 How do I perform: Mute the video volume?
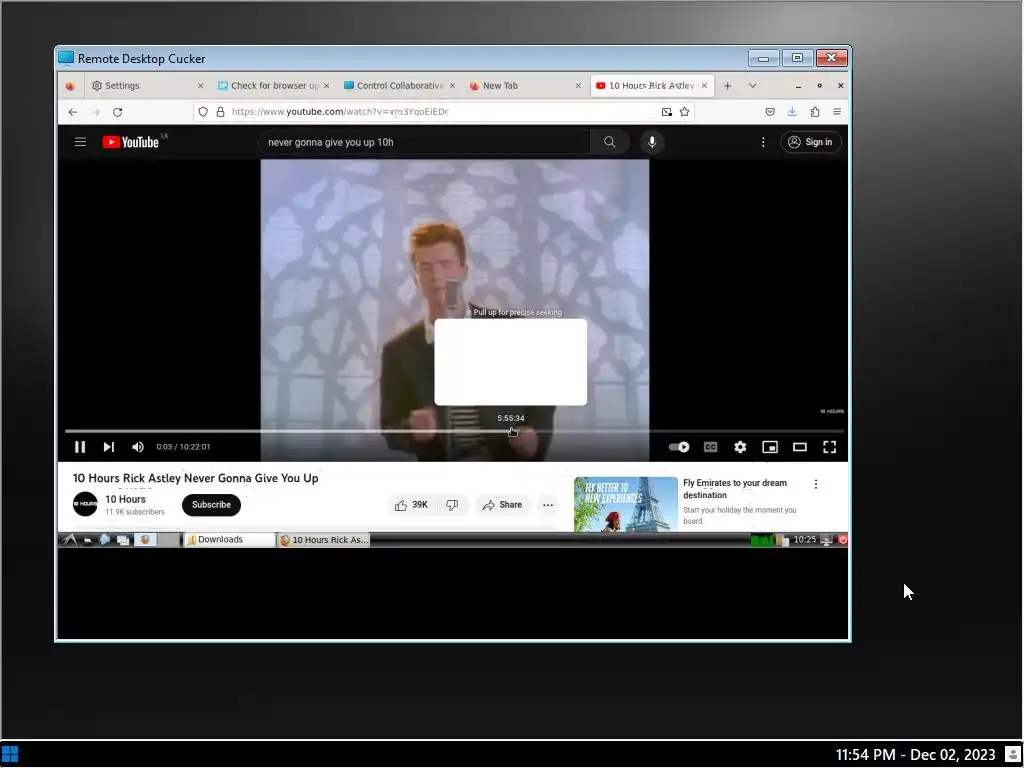(x=137, y=447)
